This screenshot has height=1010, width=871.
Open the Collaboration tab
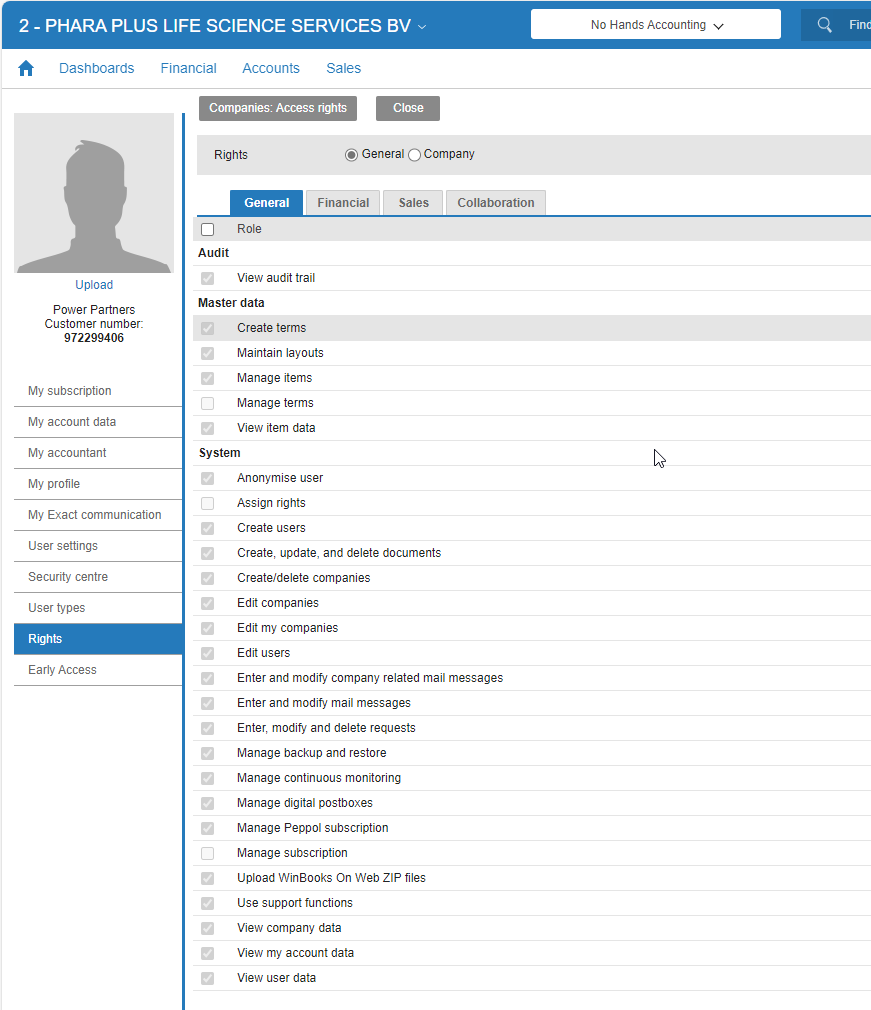(495, 203)
